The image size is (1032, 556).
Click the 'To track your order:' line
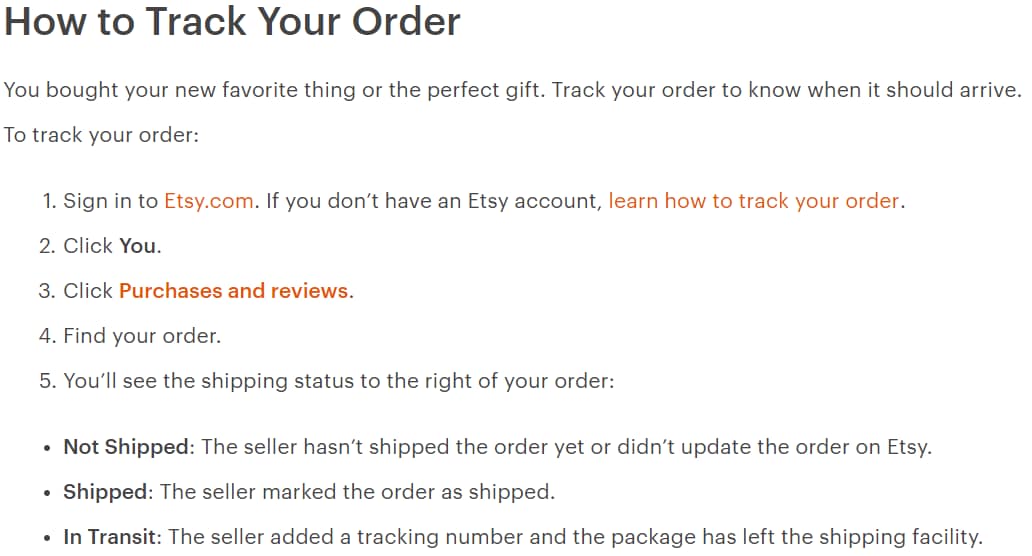coord(101,134)
